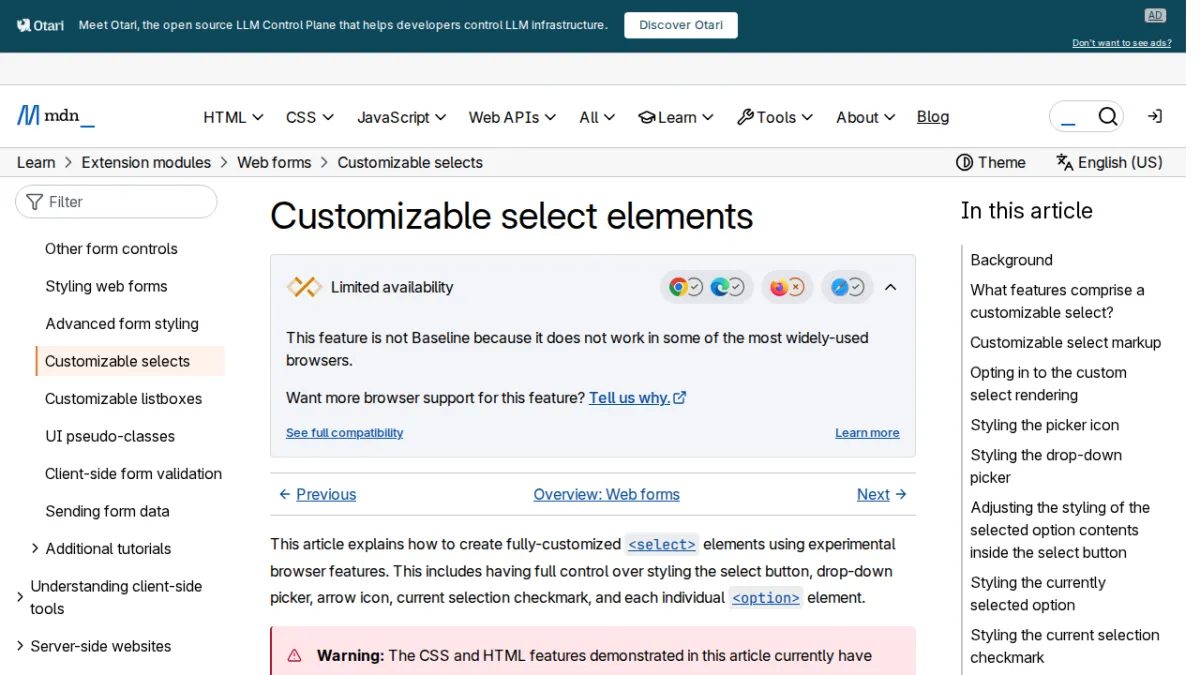Go to the Blog page

point(933,117)
